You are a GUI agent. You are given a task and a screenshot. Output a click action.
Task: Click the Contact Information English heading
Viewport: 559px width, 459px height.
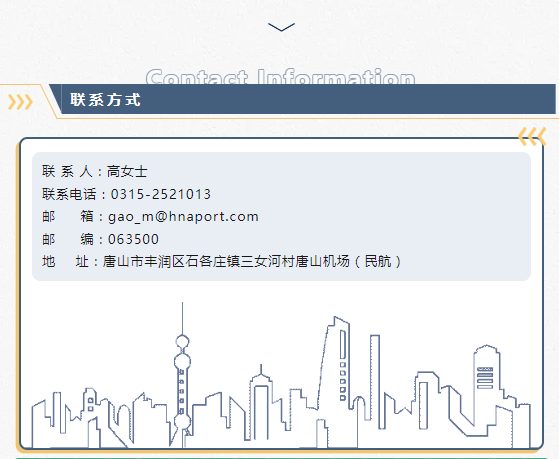pyautogui.click(x=281, y=77)
